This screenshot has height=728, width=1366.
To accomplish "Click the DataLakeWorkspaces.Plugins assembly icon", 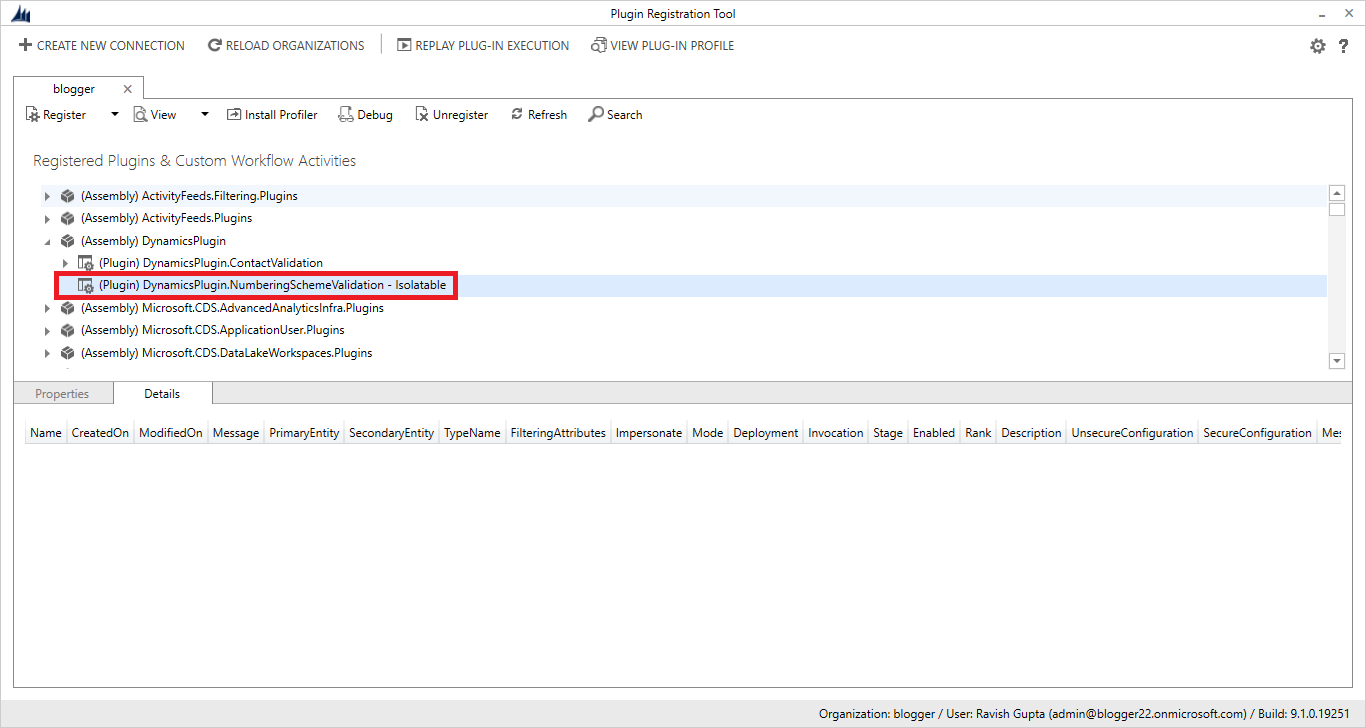I will click(x=67, y=353).
